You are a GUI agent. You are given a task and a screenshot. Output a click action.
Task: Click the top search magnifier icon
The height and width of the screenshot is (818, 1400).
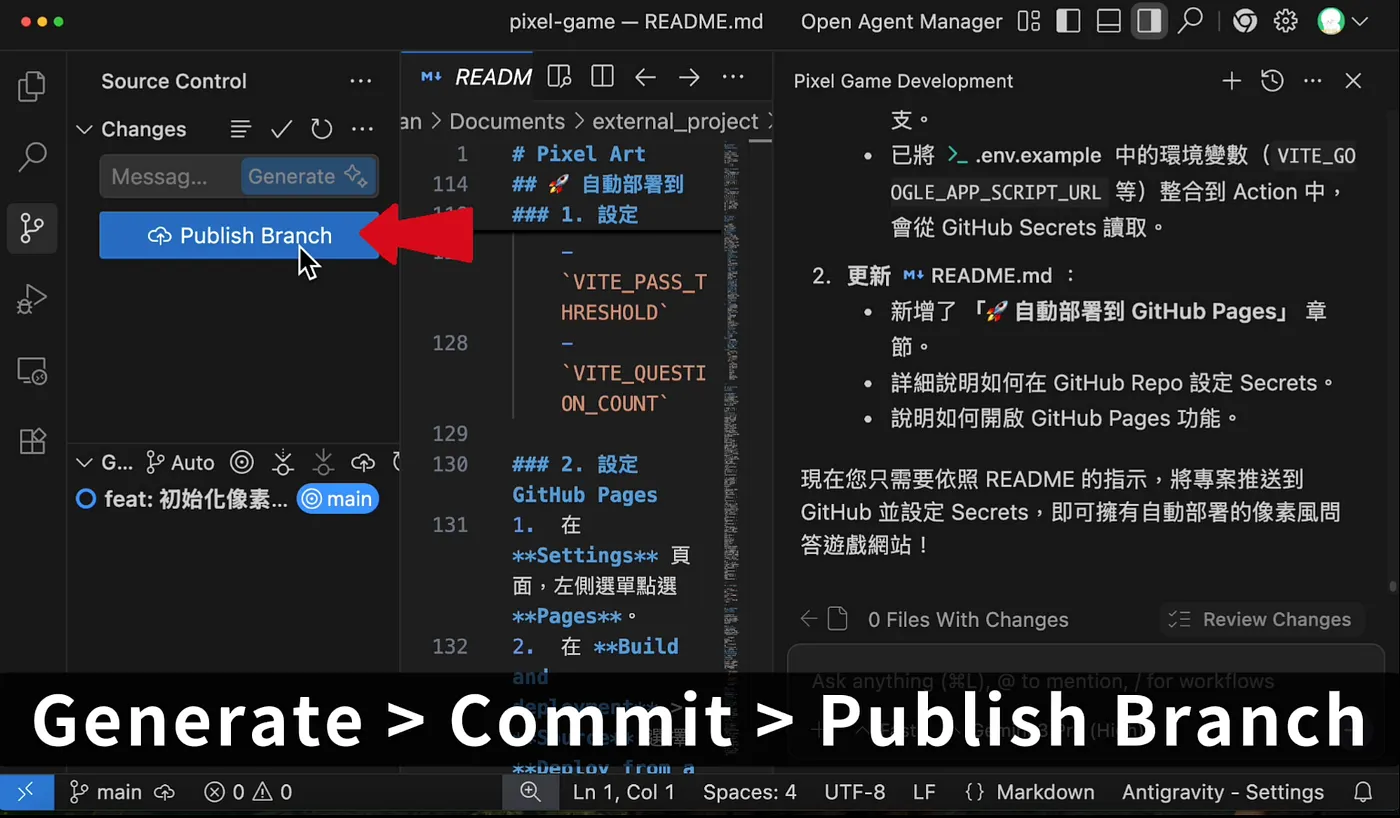pos(1190,21)
